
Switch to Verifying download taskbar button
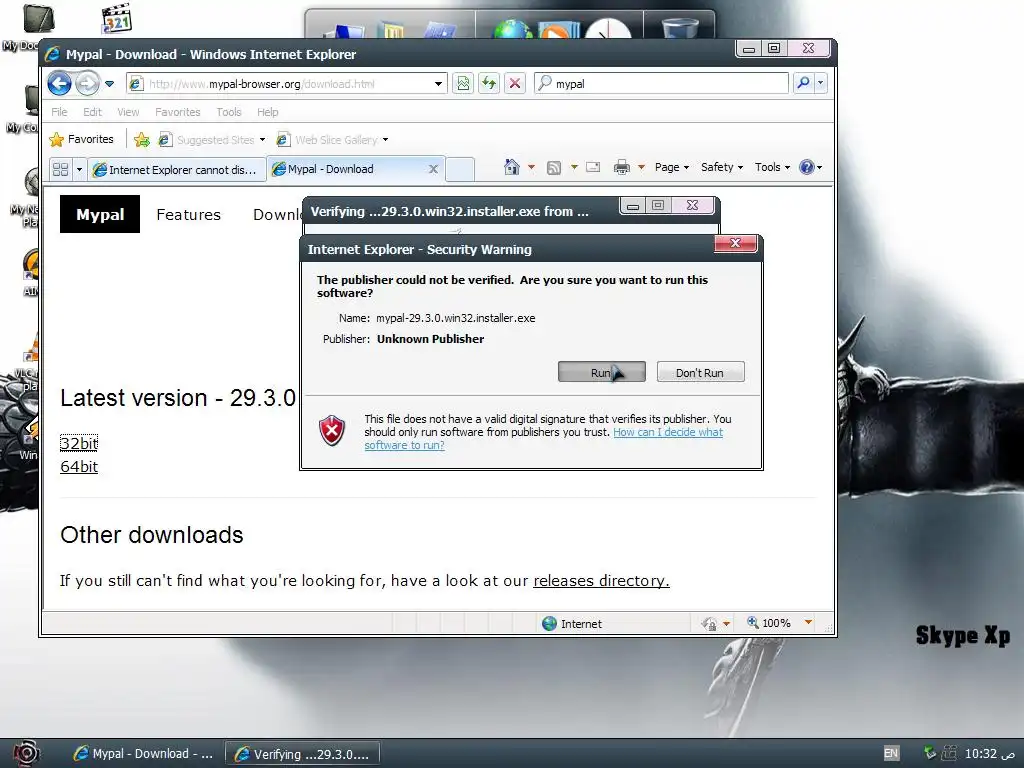(302, 754)
